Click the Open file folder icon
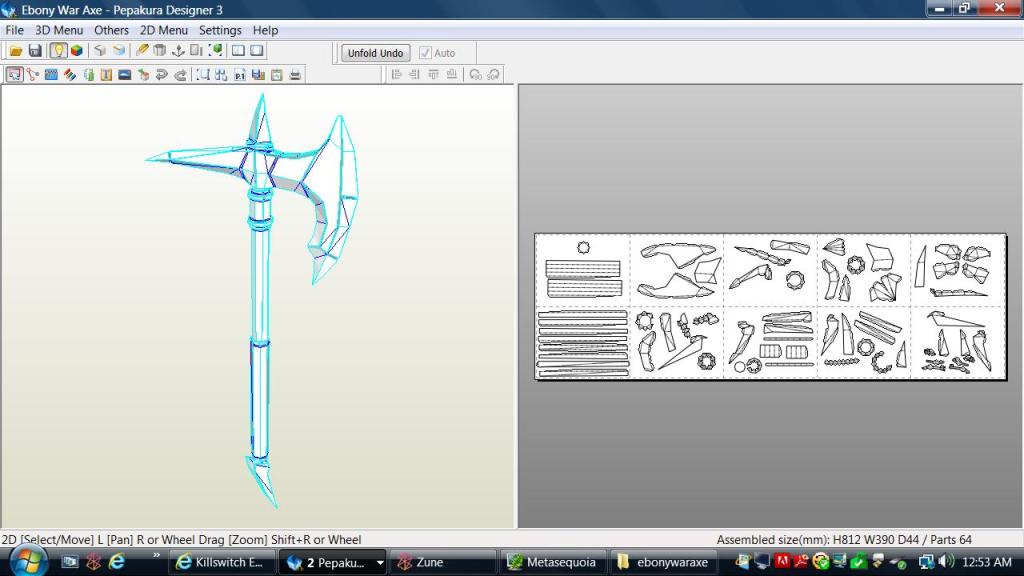This screenshot has width=1024, height=576. [x=16, y=51]
